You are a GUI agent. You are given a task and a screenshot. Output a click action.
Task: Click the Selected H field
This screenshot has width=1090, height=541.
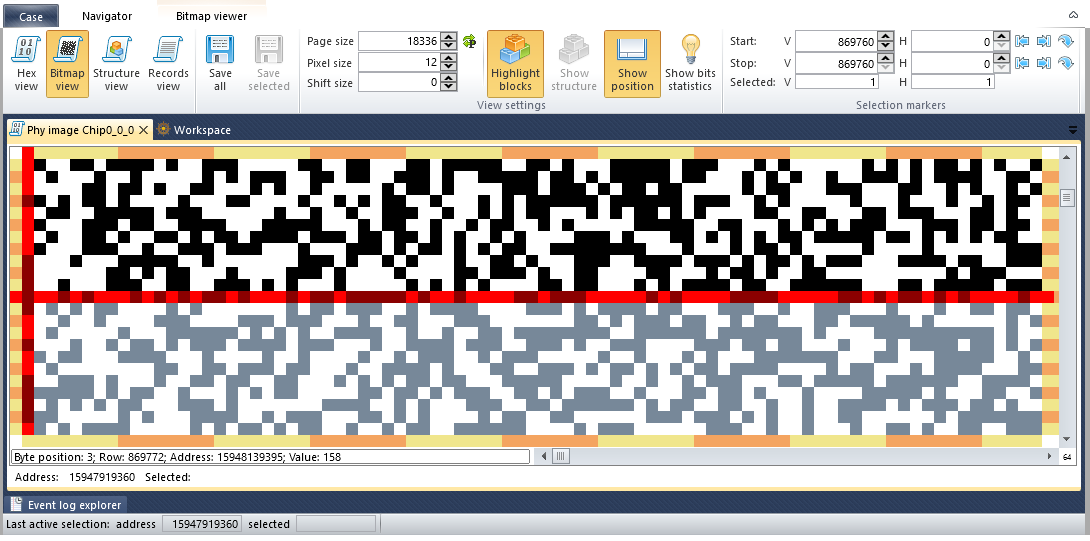tap(953, 82)
